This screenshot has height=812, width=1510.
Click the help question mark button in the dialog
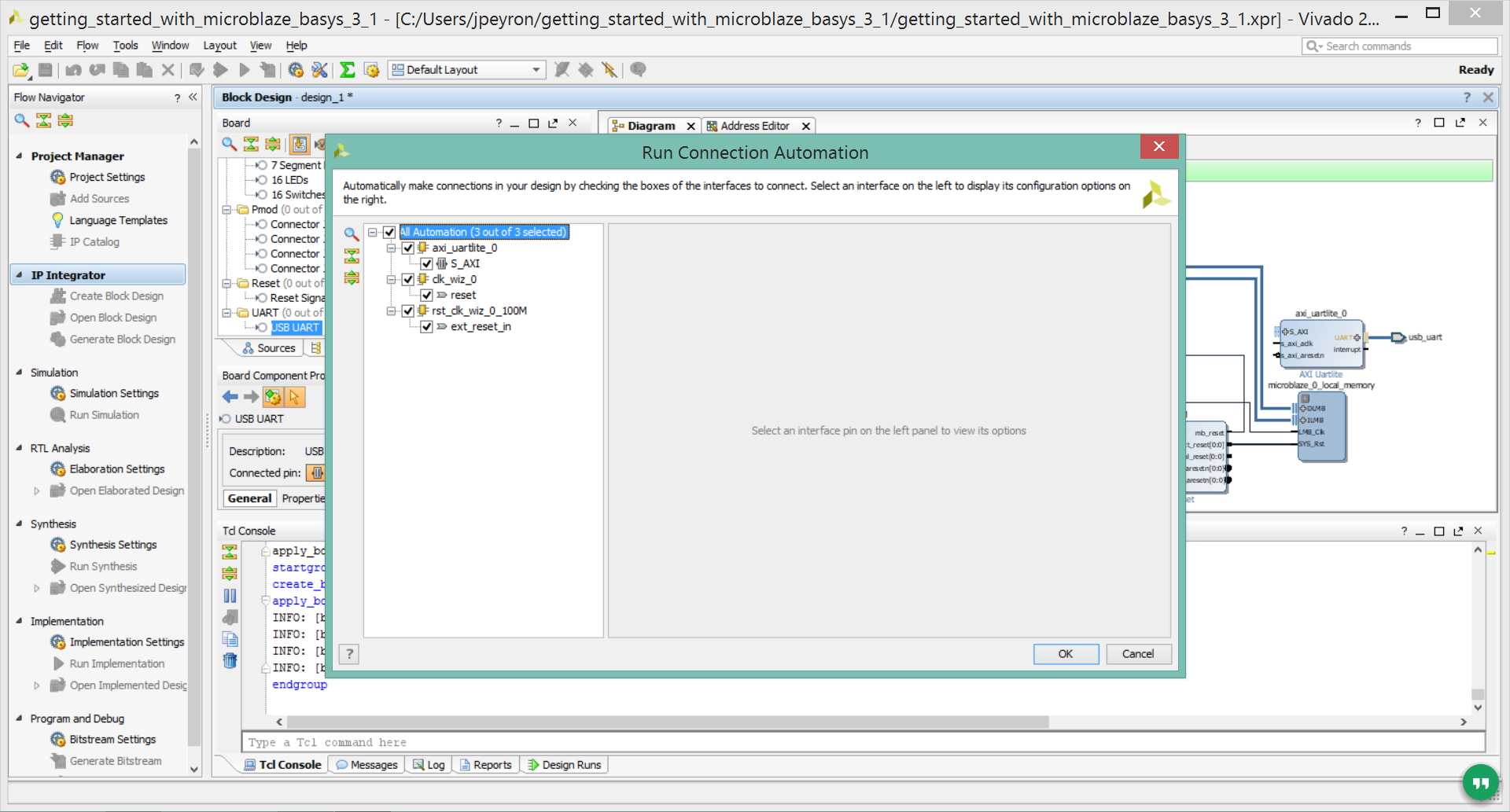[349, 654]
